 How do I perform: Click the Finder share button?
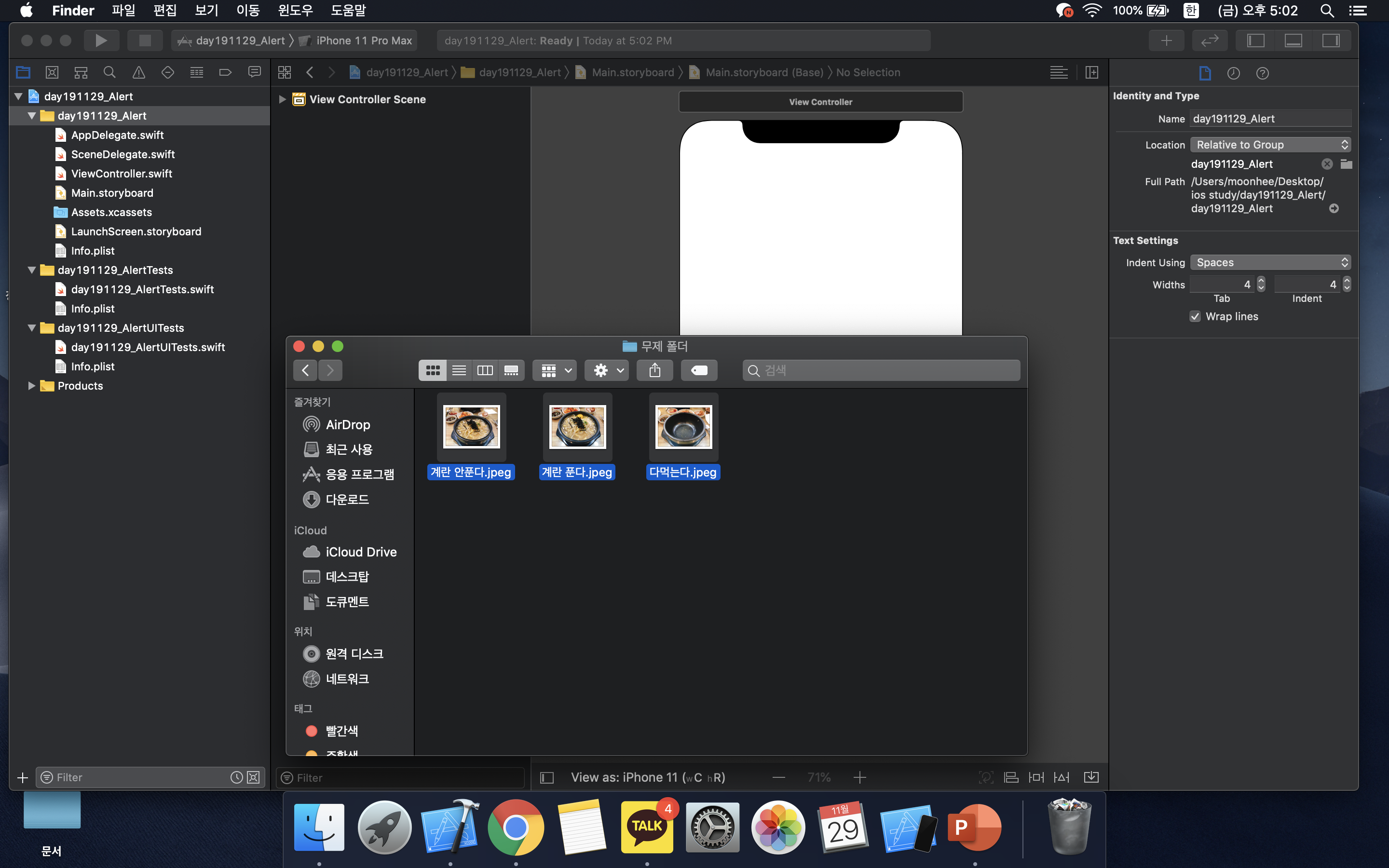coord(655,370)
